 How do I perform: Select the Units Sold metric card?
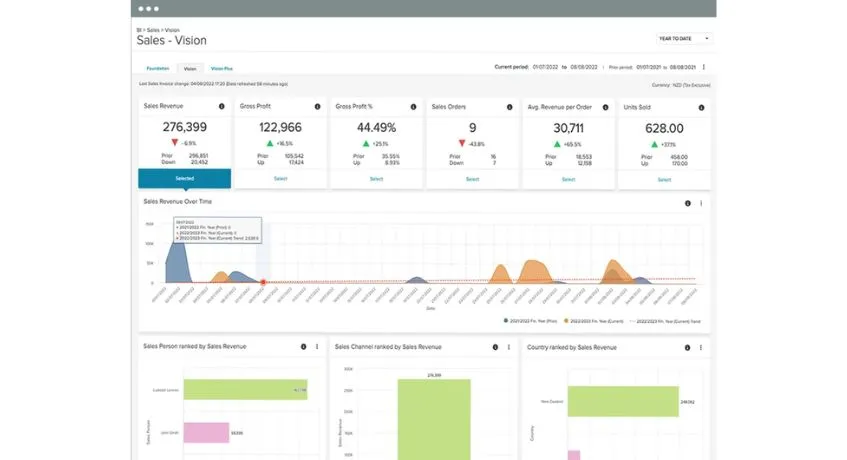(664, 180)
